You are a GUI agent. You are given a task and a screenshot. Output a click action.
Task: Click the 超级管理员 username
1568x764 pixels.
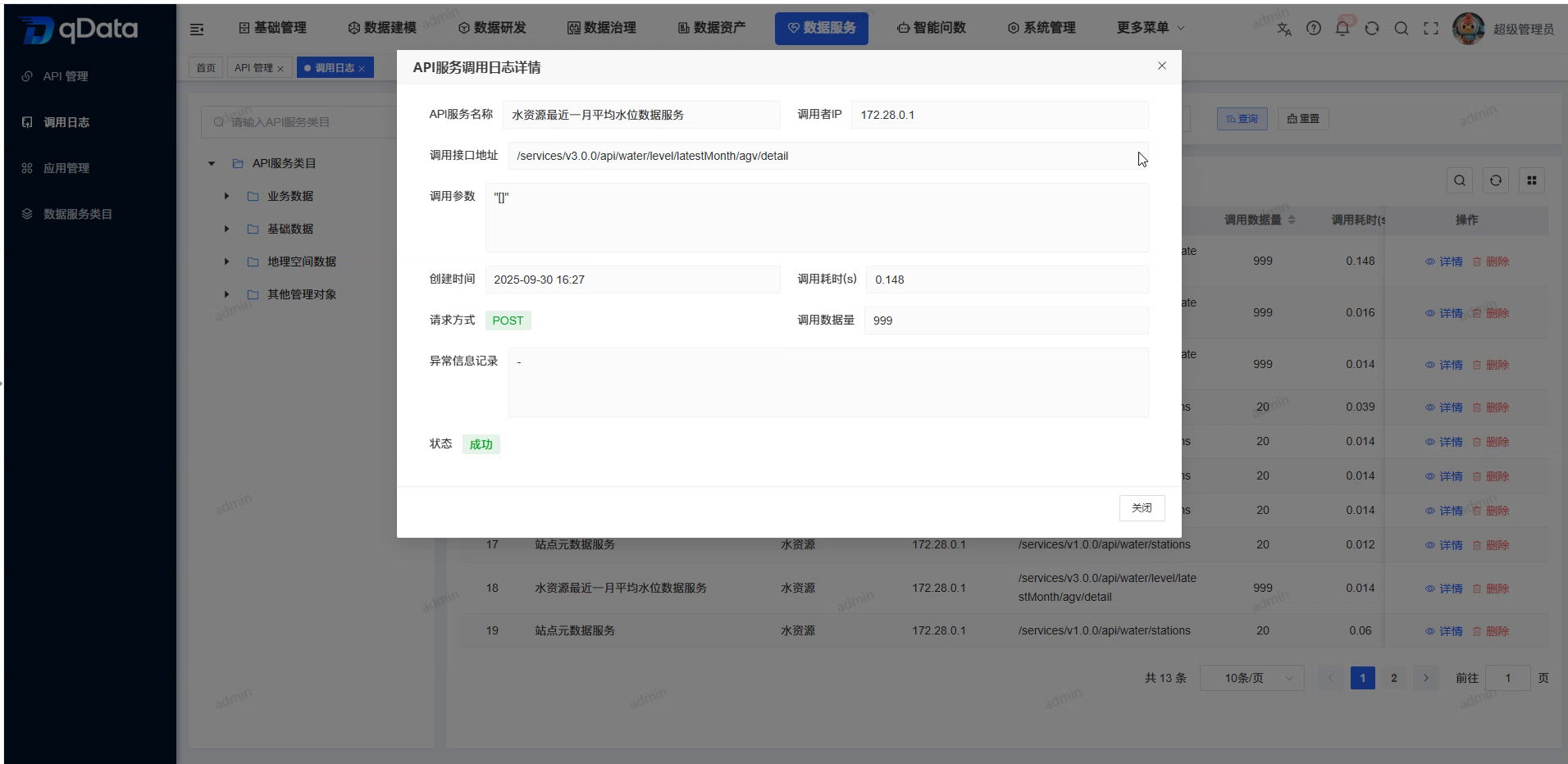(x=1523, y=29)
